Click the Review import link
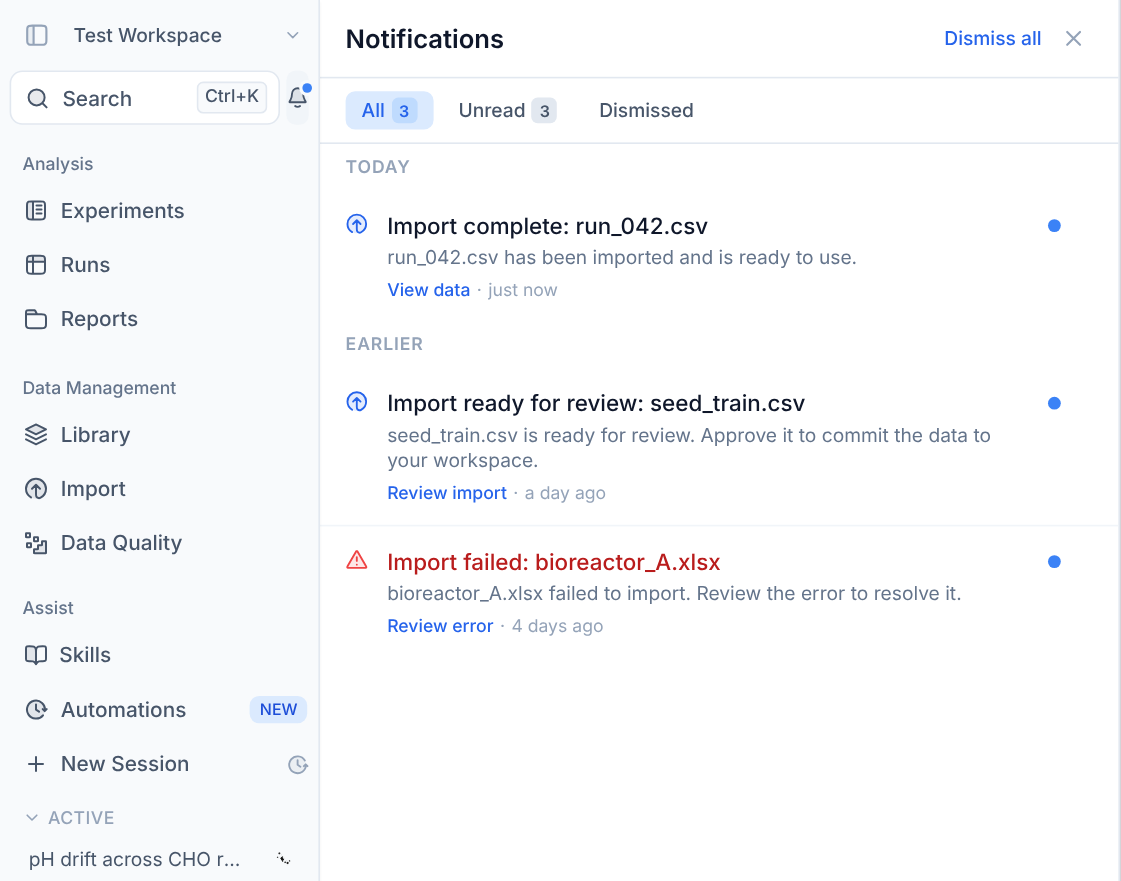The image size is (1121, 881). pos(447,493)
